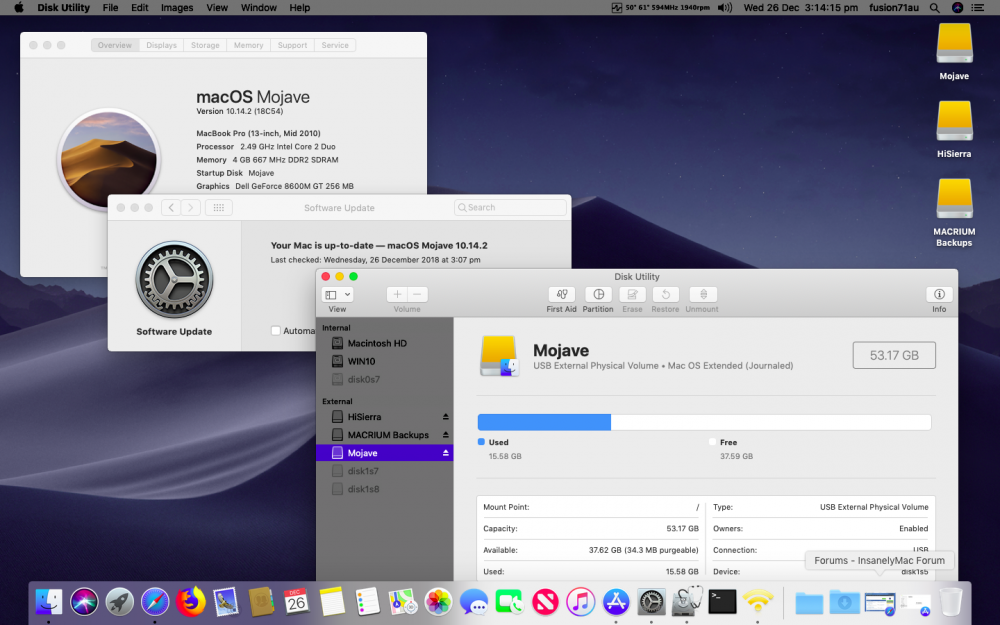Remove a volume with the minus button

pos(417,295)
